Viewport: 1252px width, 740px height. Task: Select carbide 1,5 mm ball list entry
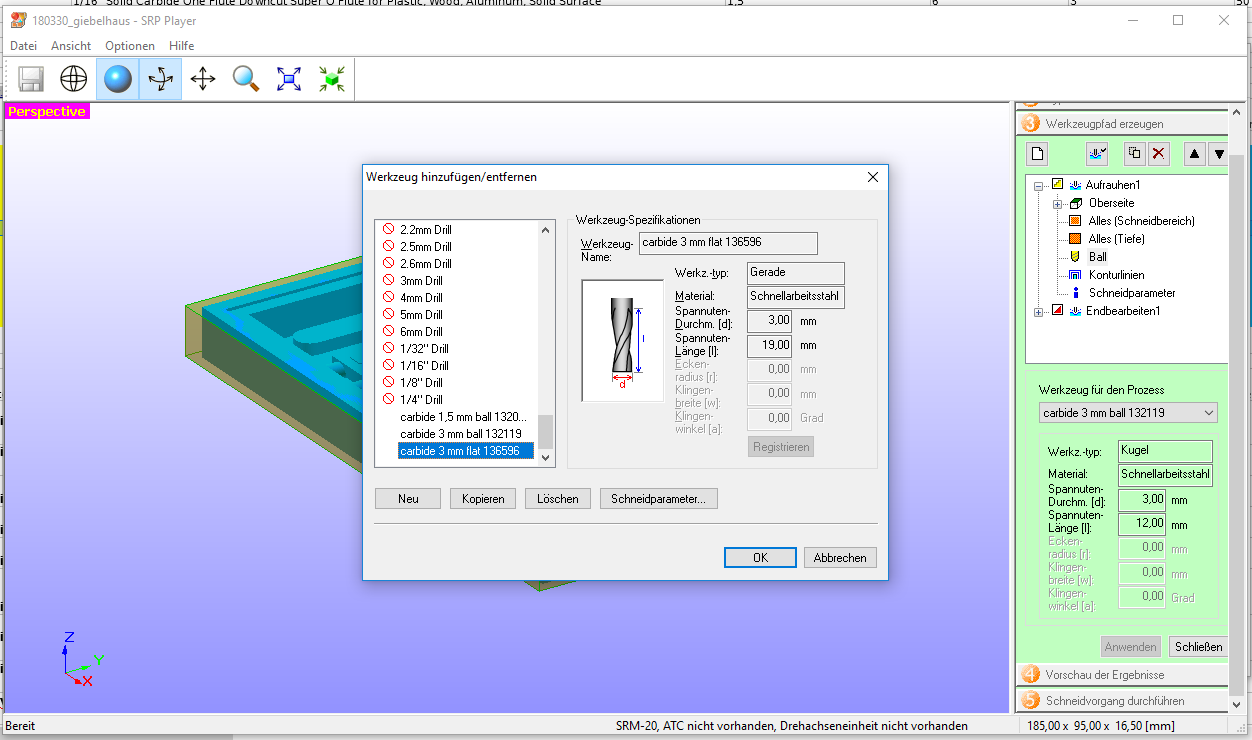tap(461, 417)
